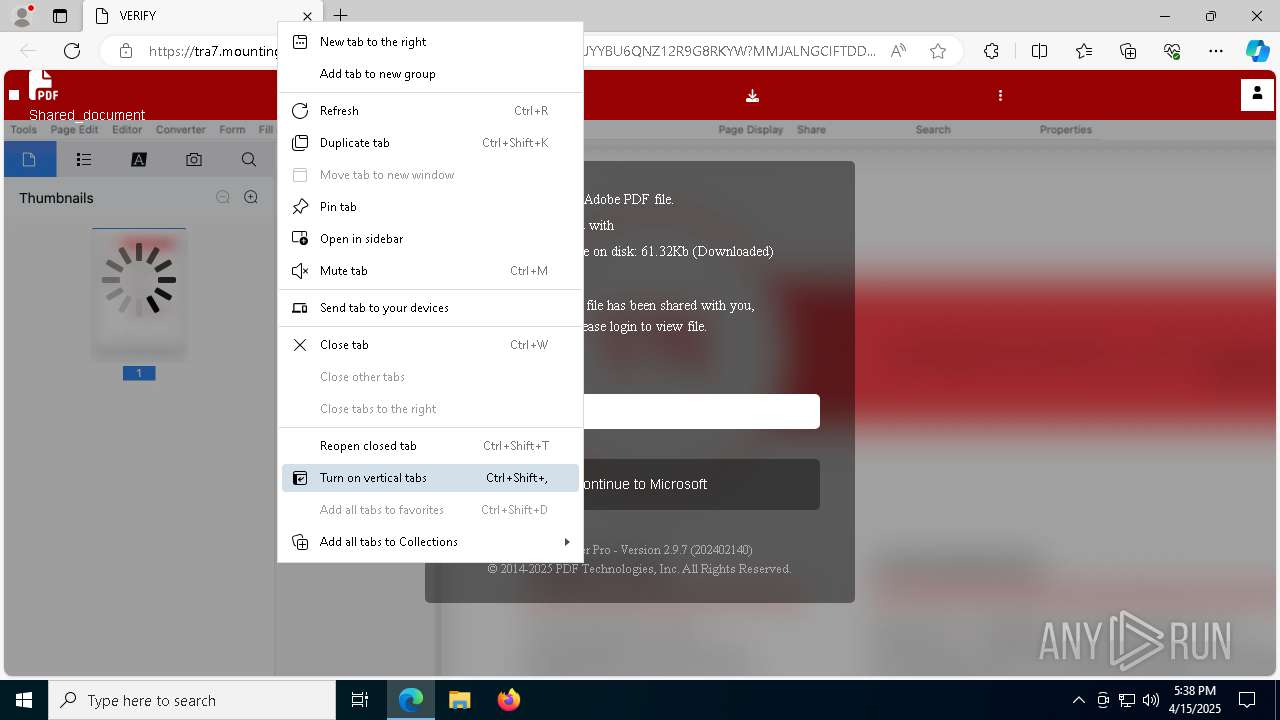Click the Read aloud icon
Screen dimensions: 1280x720
[898, 51]
